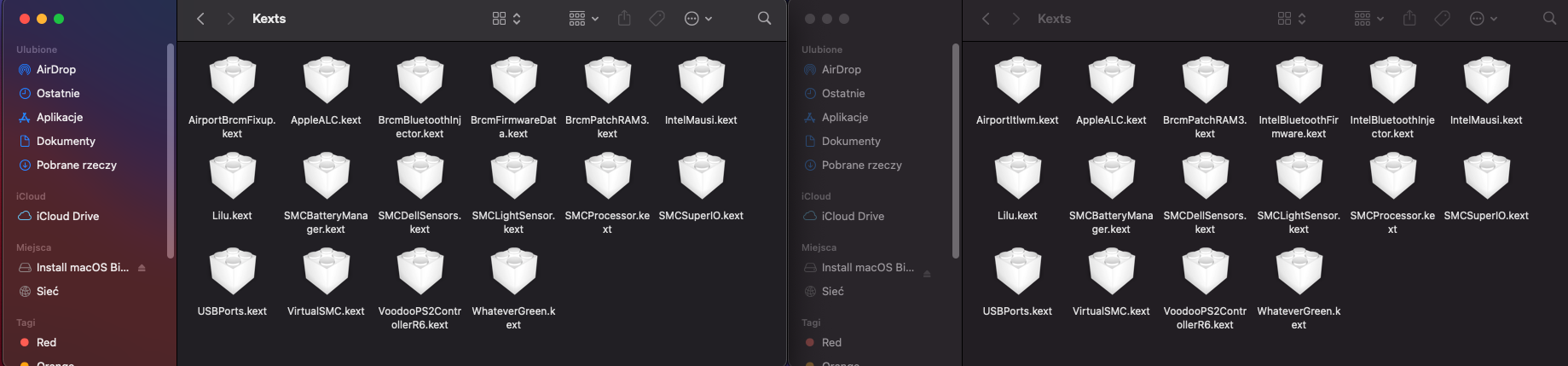This screenshot has height=366, width=1568.
Task: Open group-by dropdown in left window
Action: (584, 19)
